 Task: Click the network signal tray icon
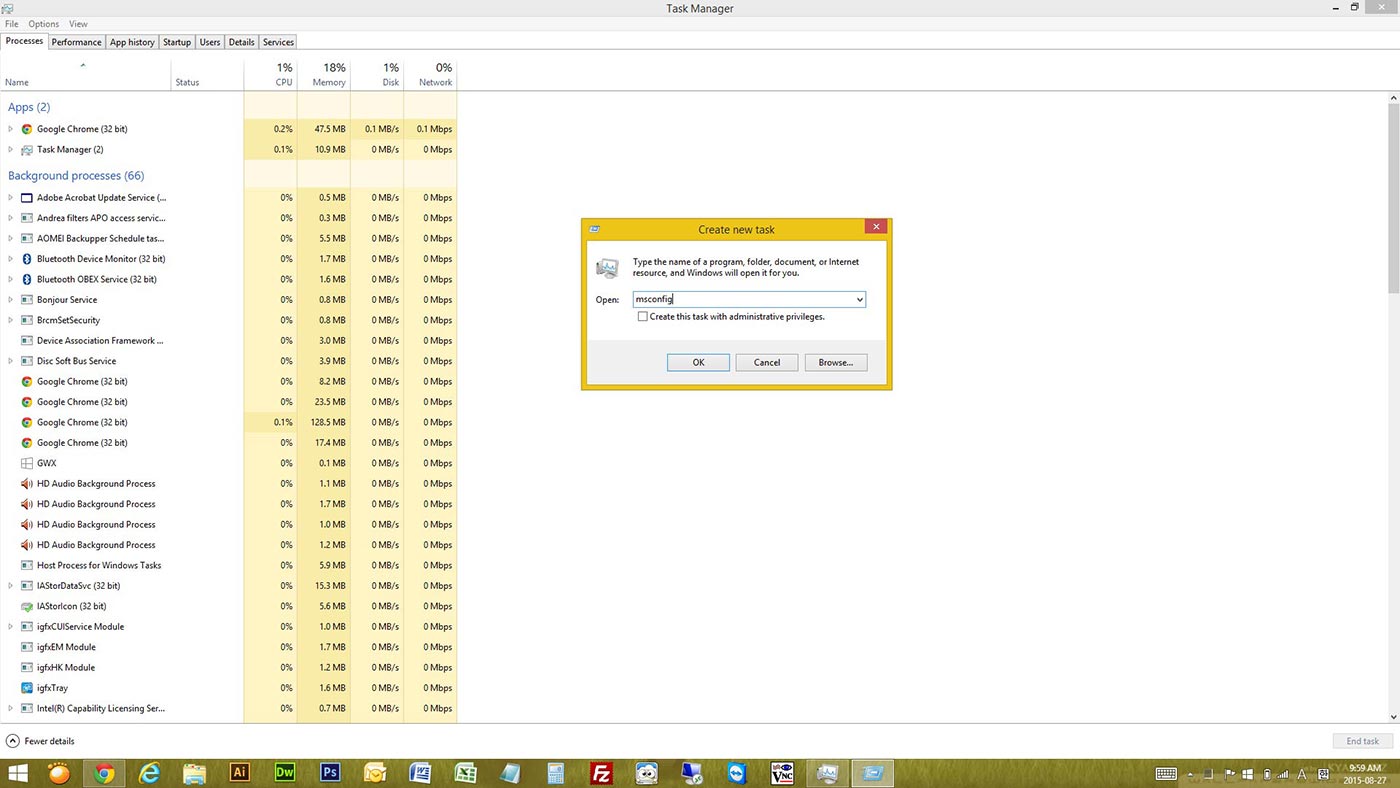(1285, 773)
